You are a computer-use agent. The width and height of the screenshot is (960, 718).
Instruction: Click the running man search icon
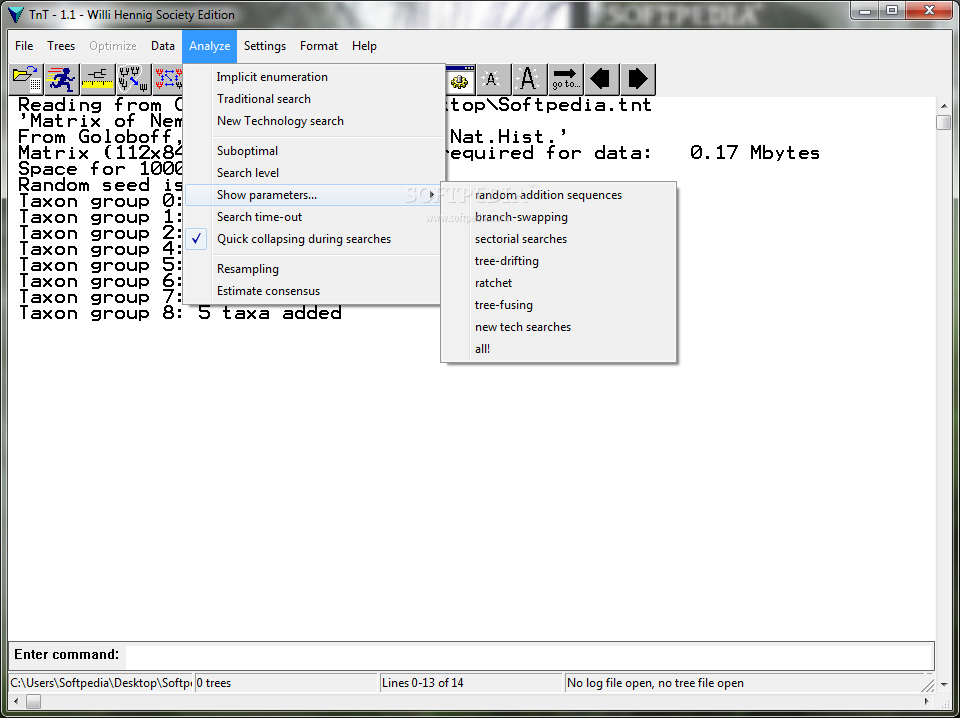[x=62, y=80]
